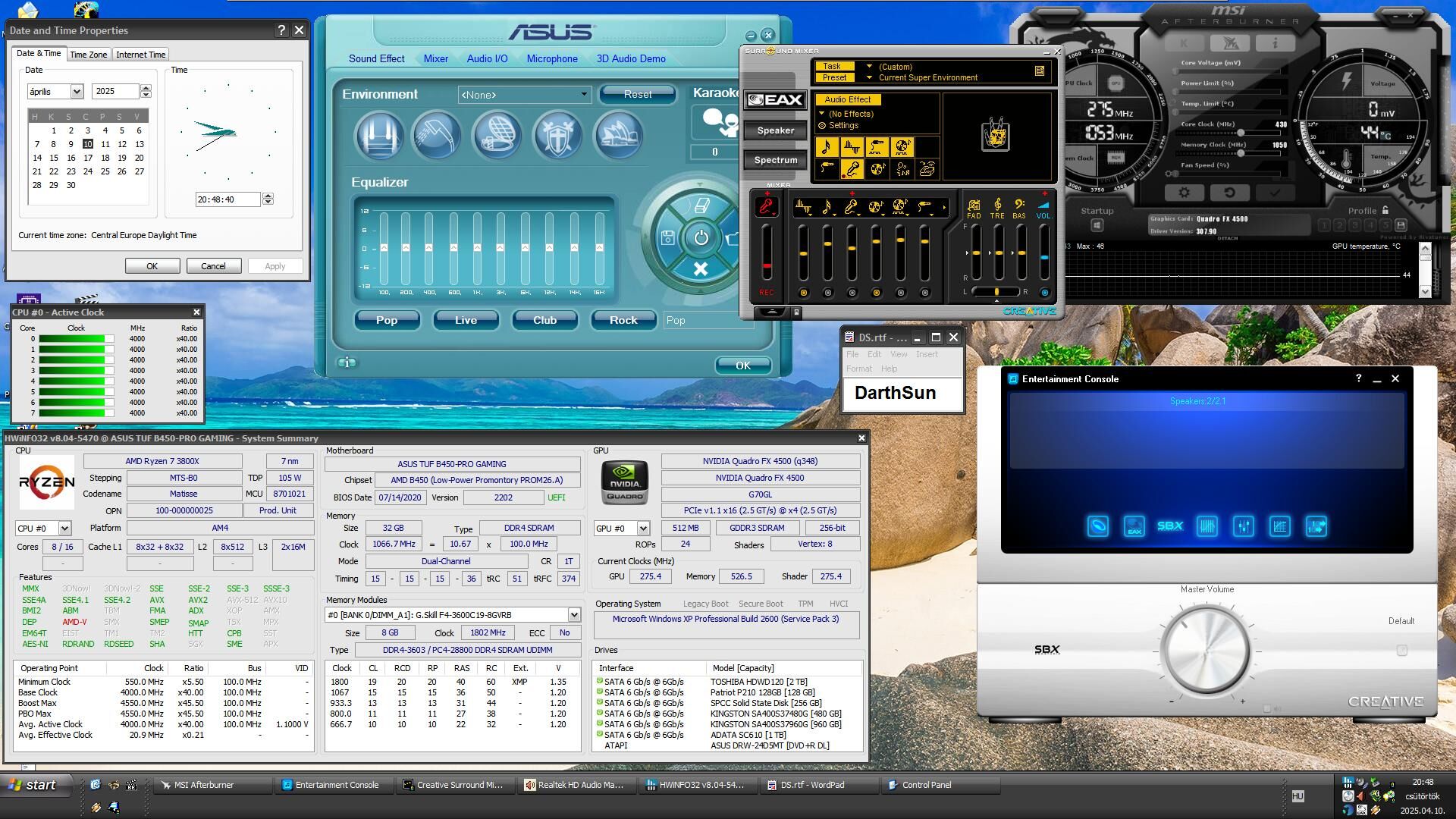Open Afterburner information (i) button

pos(1275,43)
